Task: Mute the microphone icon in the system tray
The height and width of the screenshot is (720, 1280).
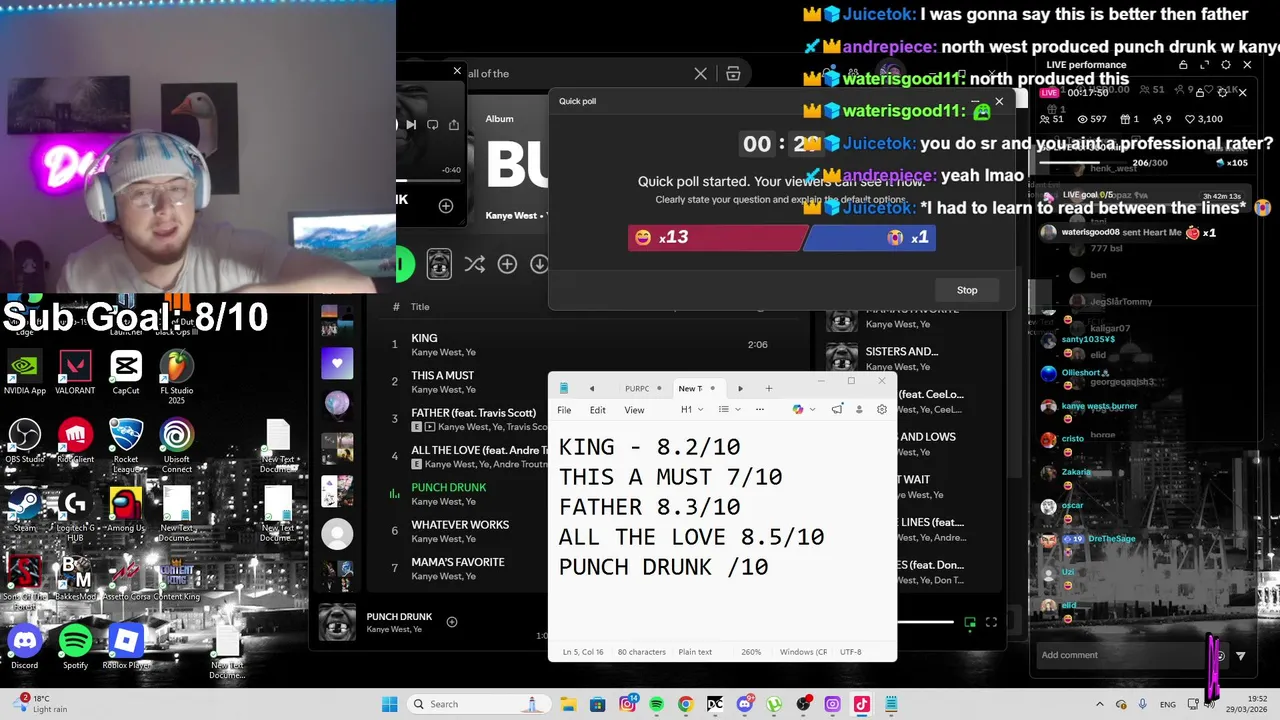Action: (1142, 704)
